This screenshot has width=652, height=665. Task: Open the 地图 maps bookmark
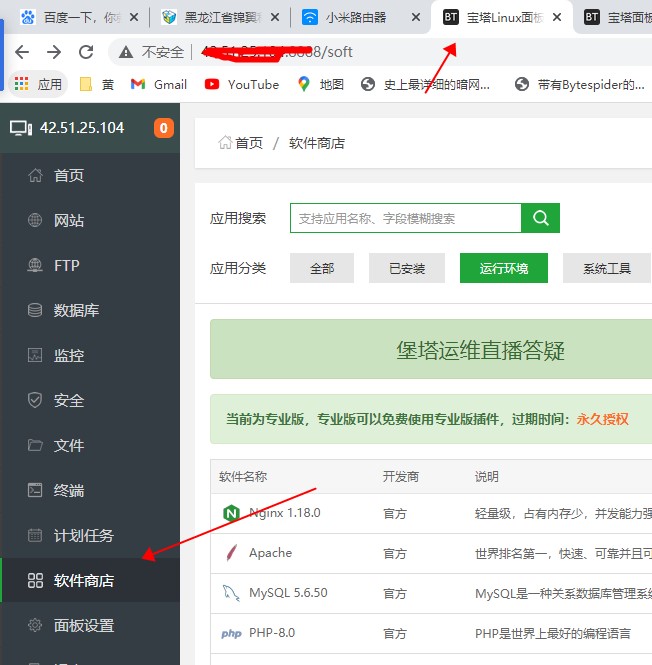tap(320, 84)
